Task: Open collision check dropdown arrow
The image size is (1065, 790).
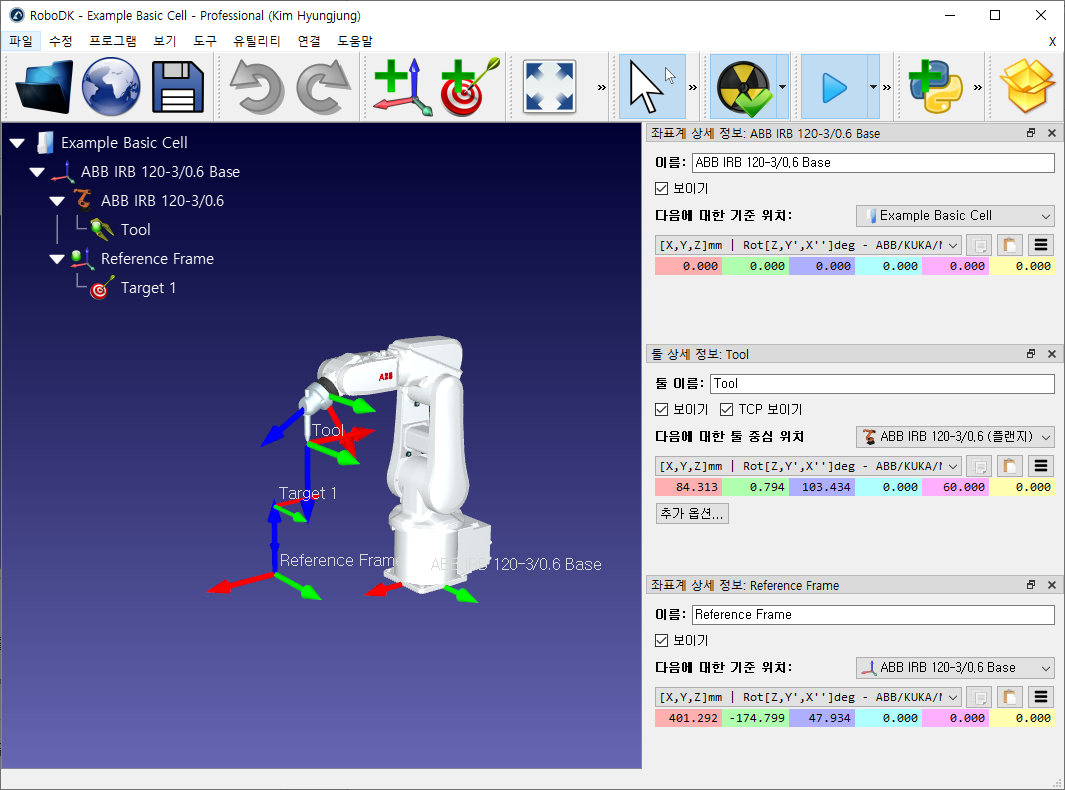Action: 782,87
